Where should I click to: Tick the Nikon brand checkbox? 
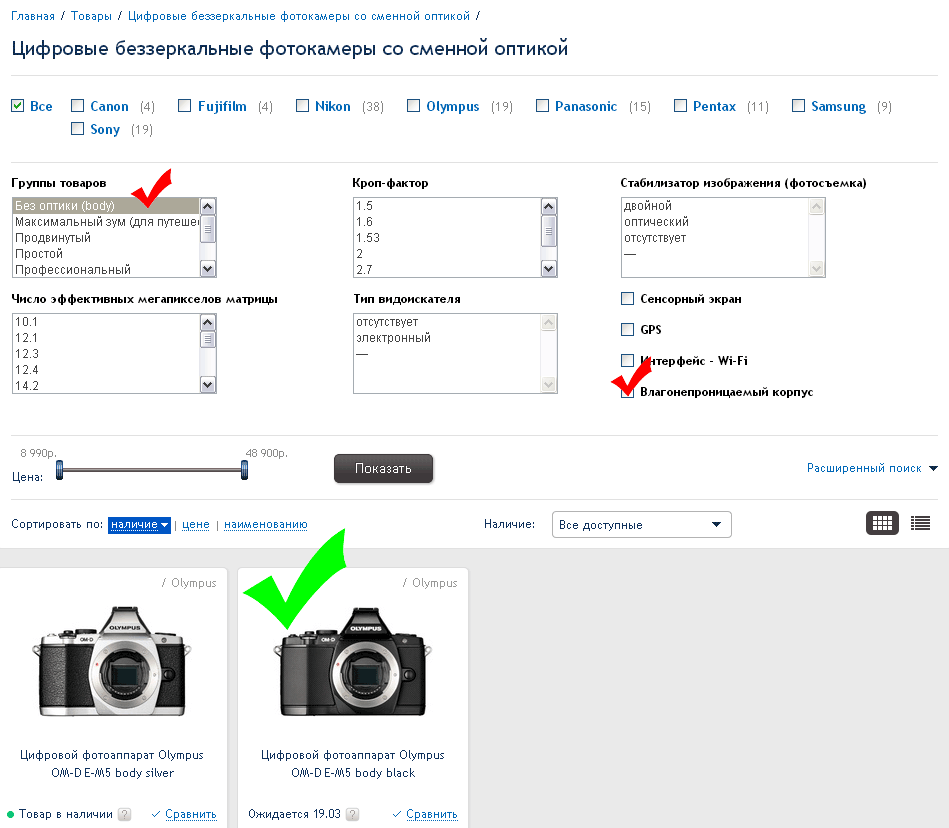[x=302, y=105]
